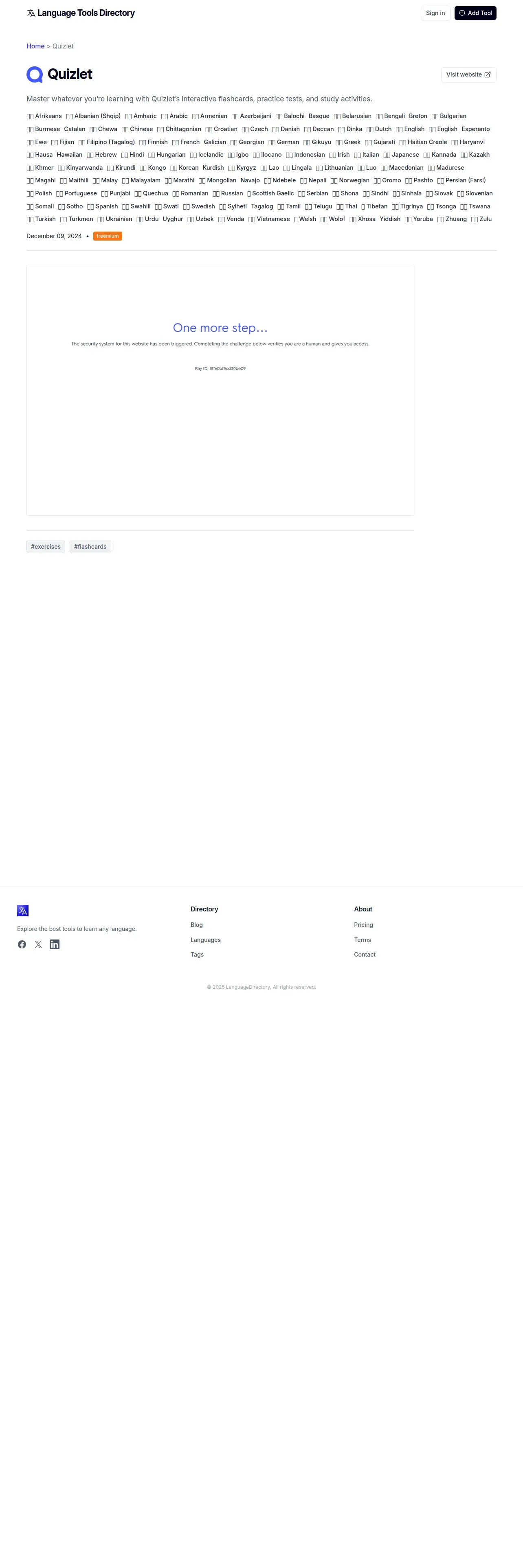Click the Breton language link
The height and width of the screenshot is (1568, 523).
click(418, 116)
